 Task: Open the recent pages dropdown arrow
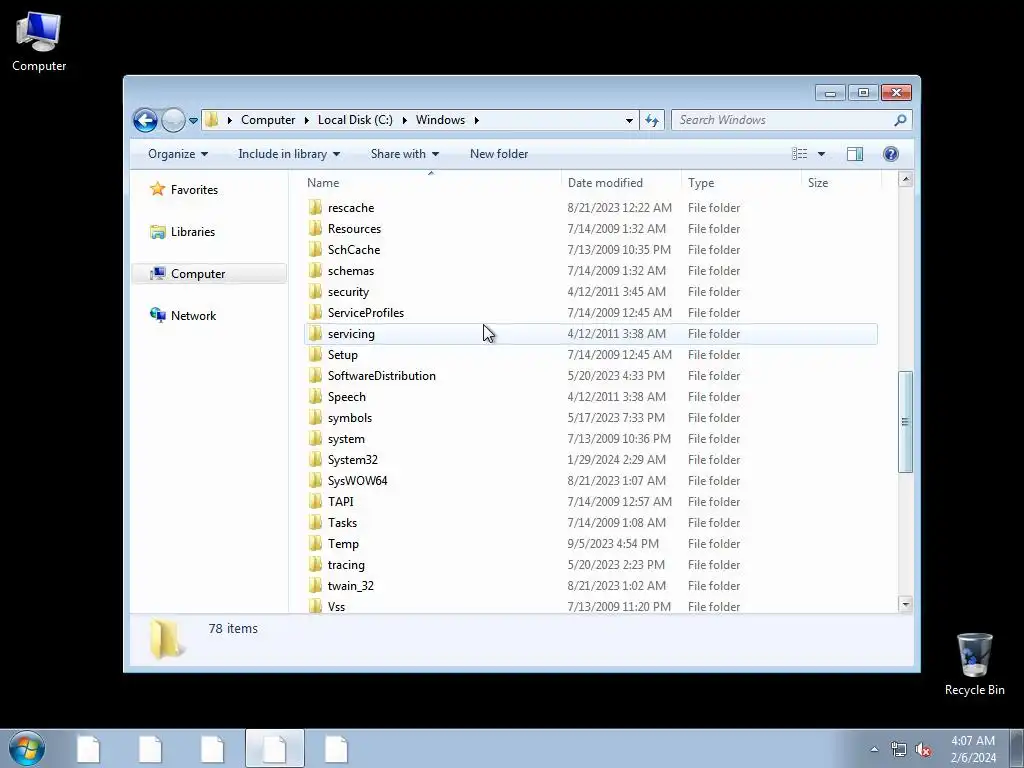[193, 121]
